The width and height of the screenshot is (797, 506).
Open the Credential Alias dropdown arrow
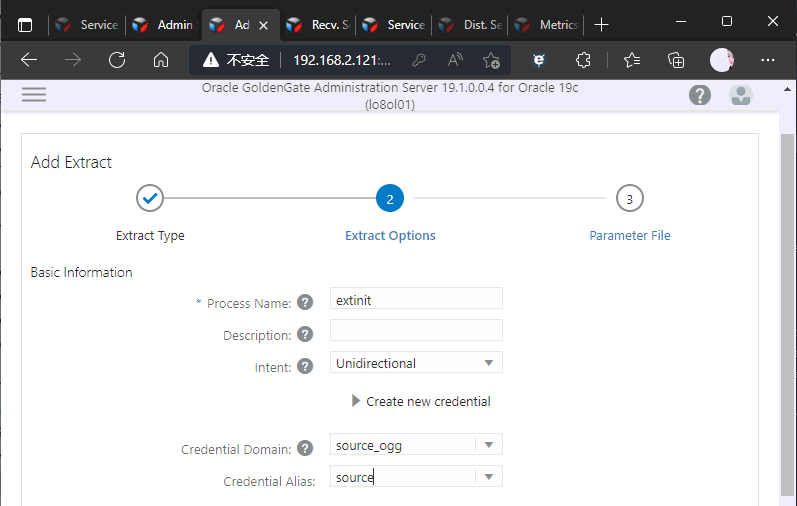(489, 478)
